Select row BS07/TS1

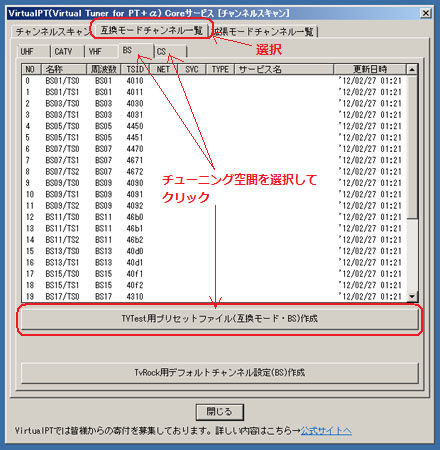click(214, 160)
